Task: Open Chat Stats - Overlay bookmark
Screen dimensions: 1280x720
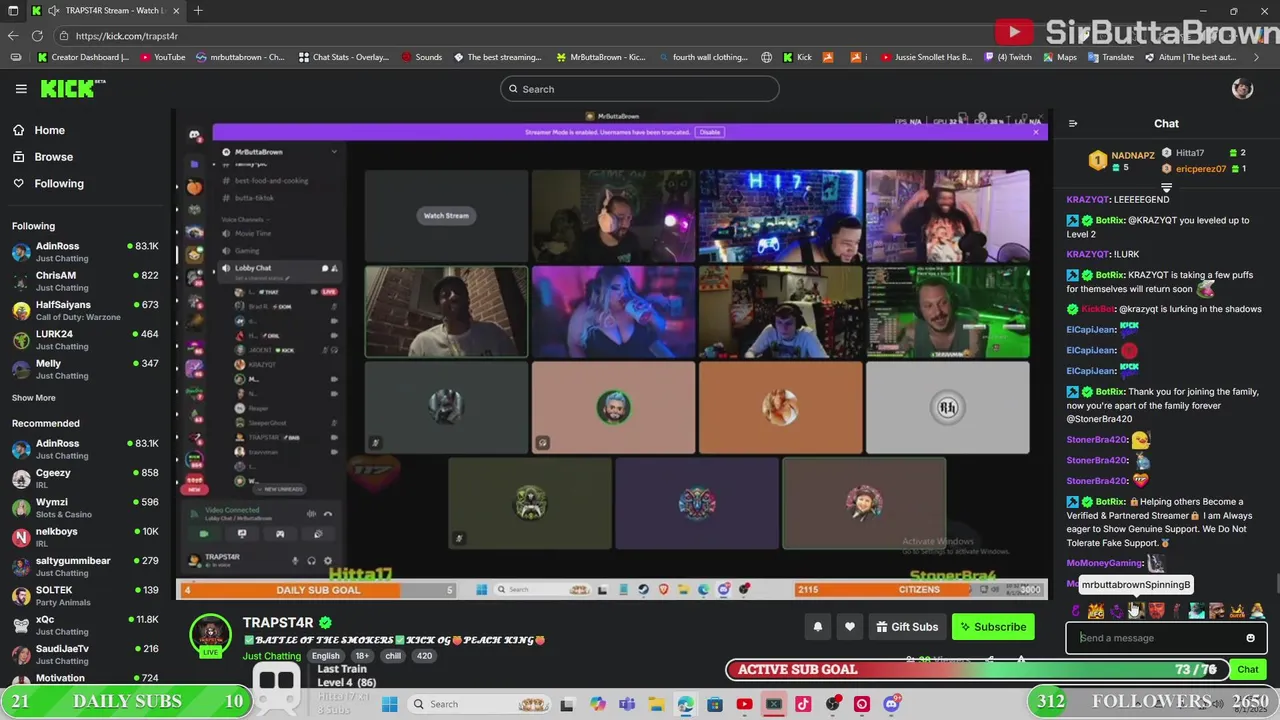Action: [x=344, y=58]
